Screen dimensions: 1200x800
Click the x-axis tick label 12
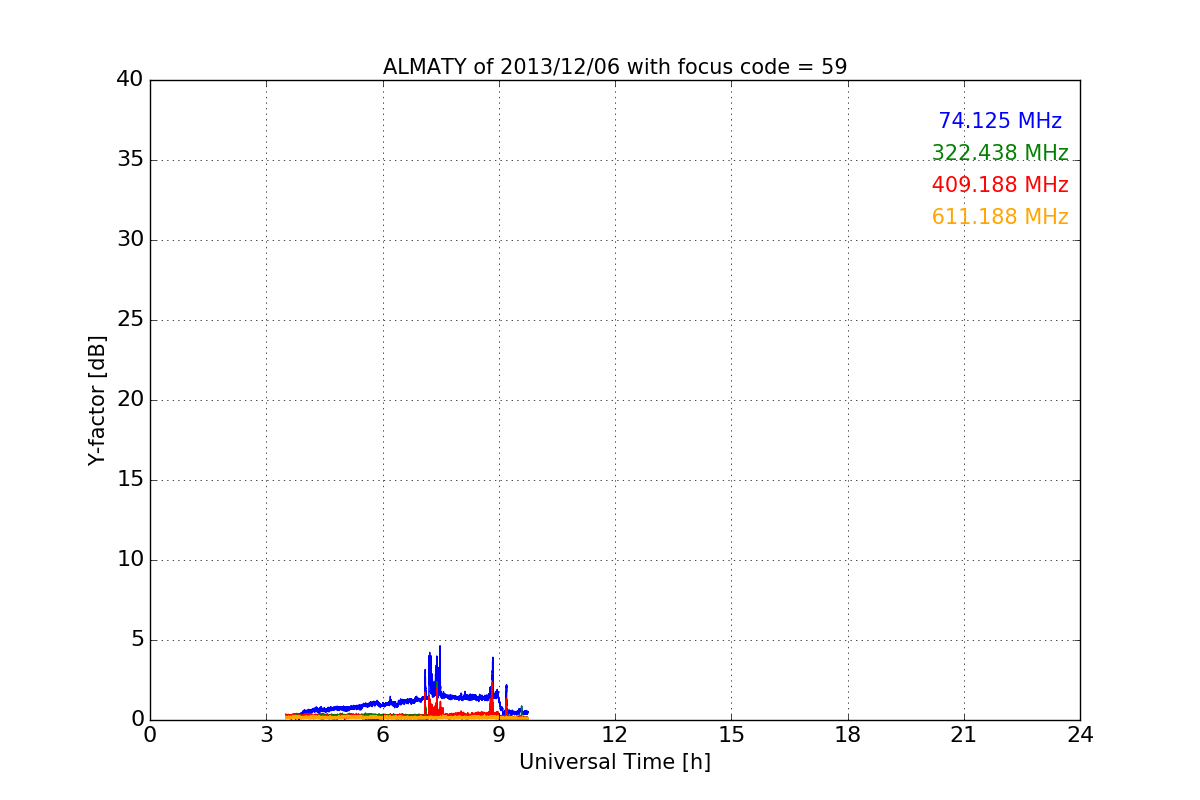click(615, 734)
